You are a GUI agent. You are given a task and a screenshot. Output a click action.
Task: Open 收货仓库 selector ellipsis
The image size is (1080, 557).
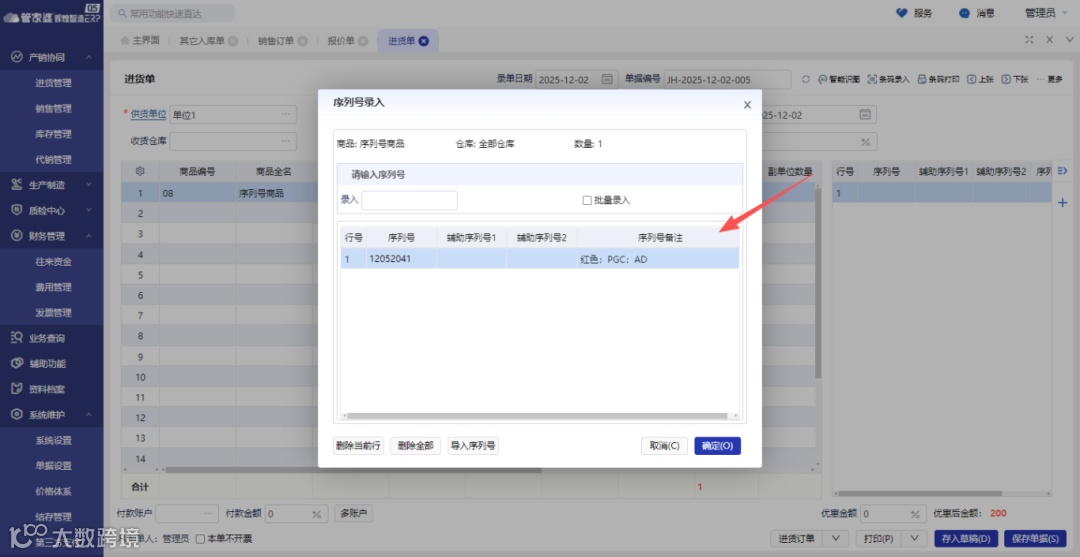pos(286,141)
